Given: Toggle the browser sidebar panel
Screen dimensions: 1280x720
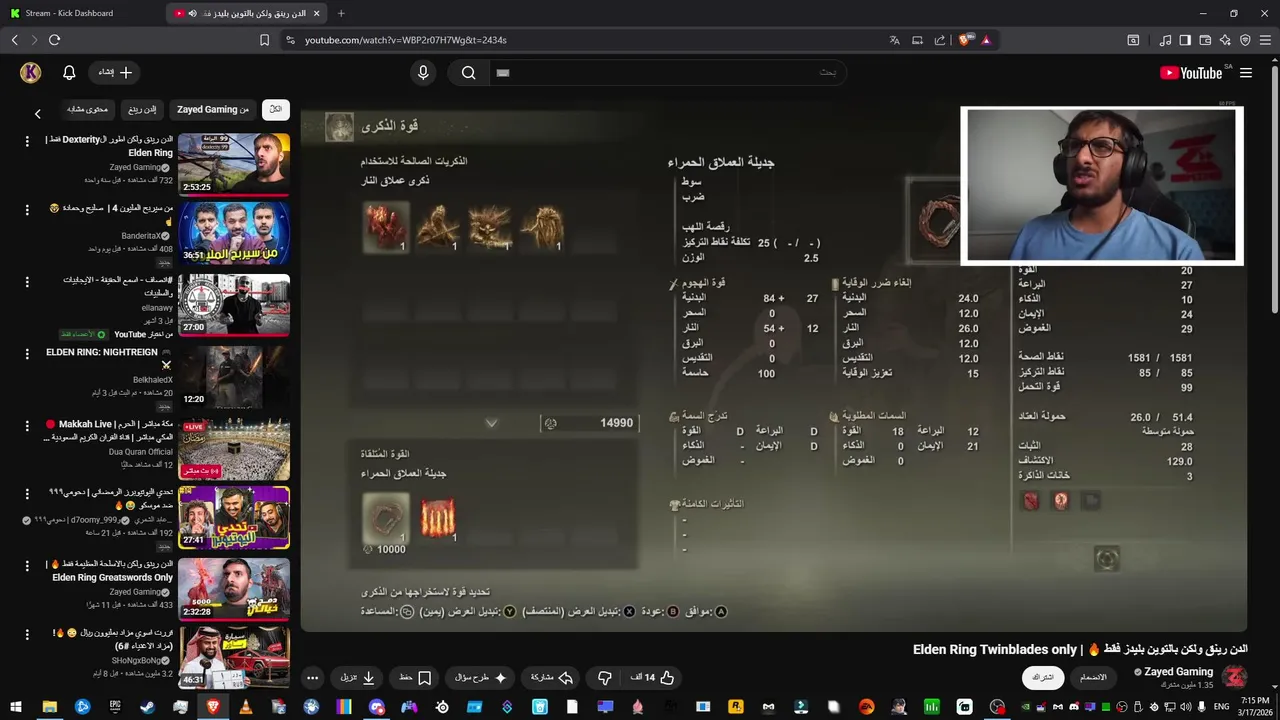Looking at the screenshot, I should [1185, 40].
